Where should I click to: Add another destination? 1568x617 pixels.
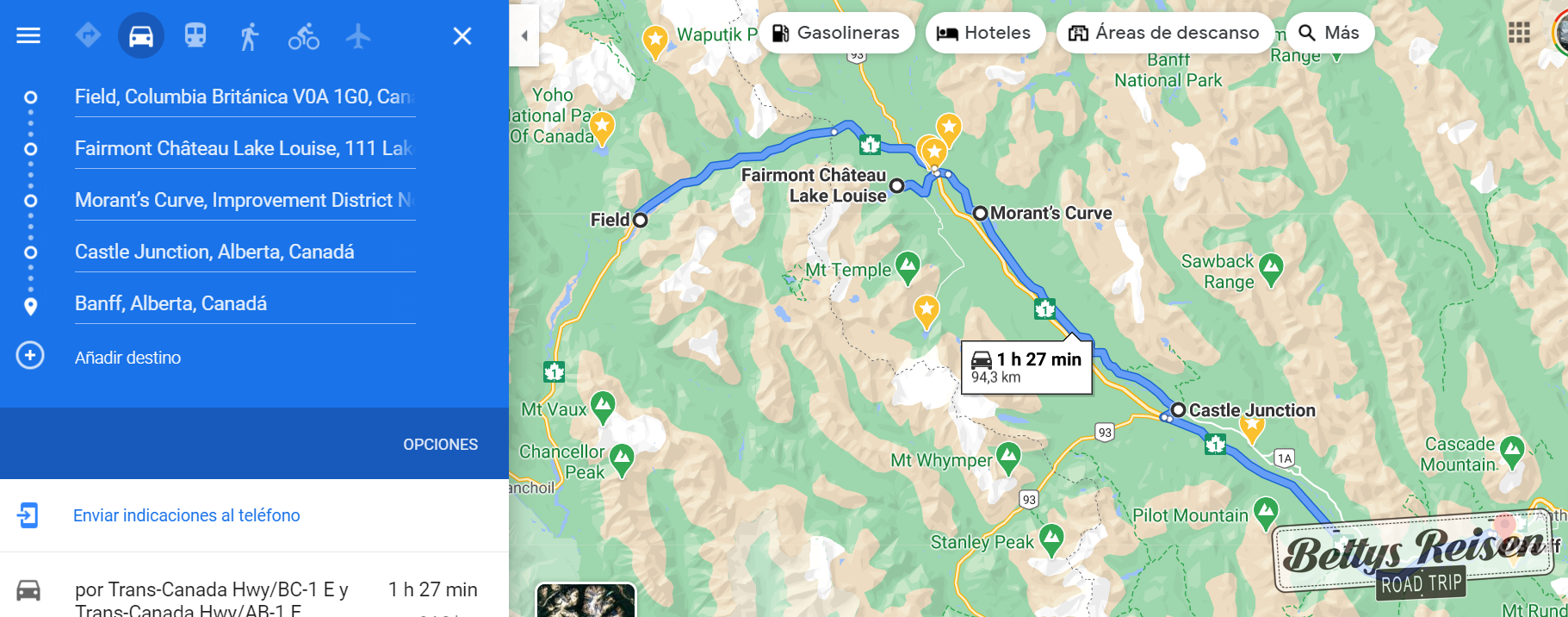[127, 357]
